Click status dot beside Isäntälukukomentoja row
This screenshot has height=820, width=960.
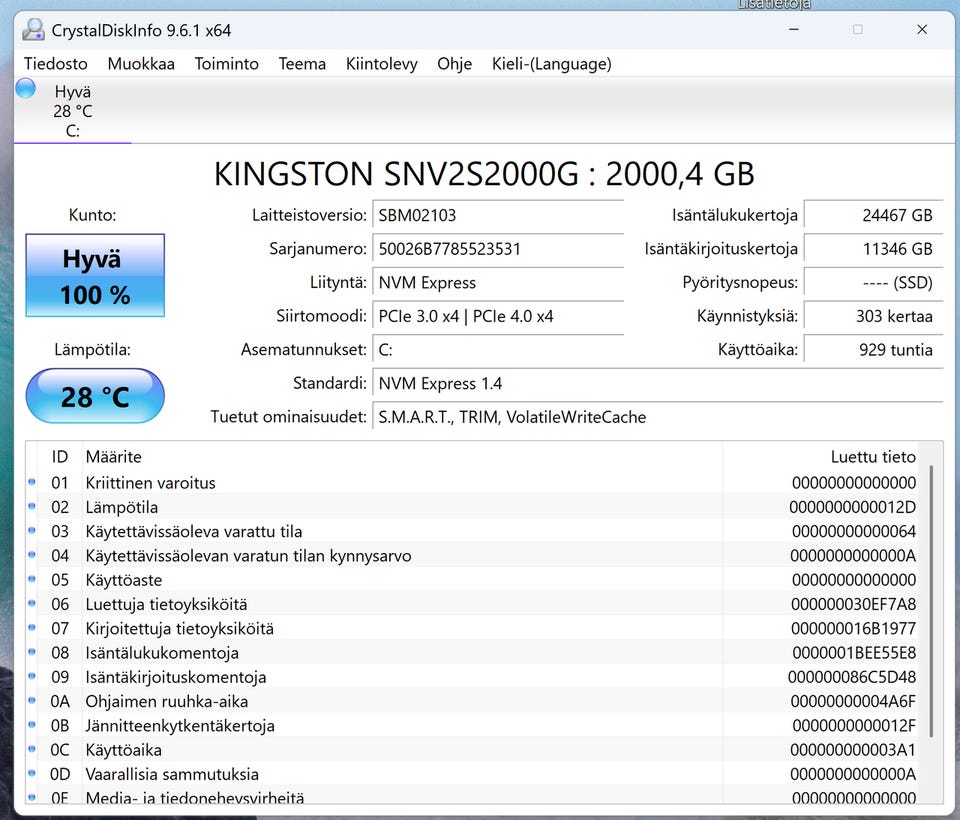(32, 653)
